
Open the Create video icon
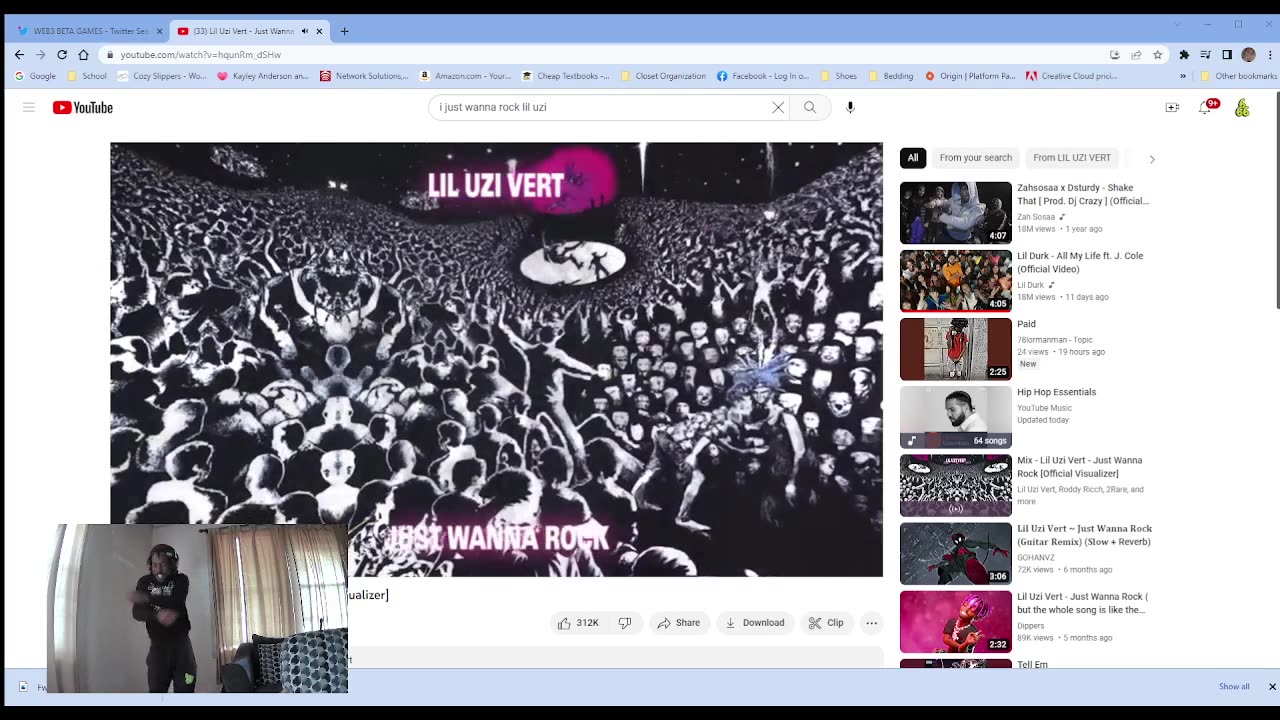coord(1172,107)
